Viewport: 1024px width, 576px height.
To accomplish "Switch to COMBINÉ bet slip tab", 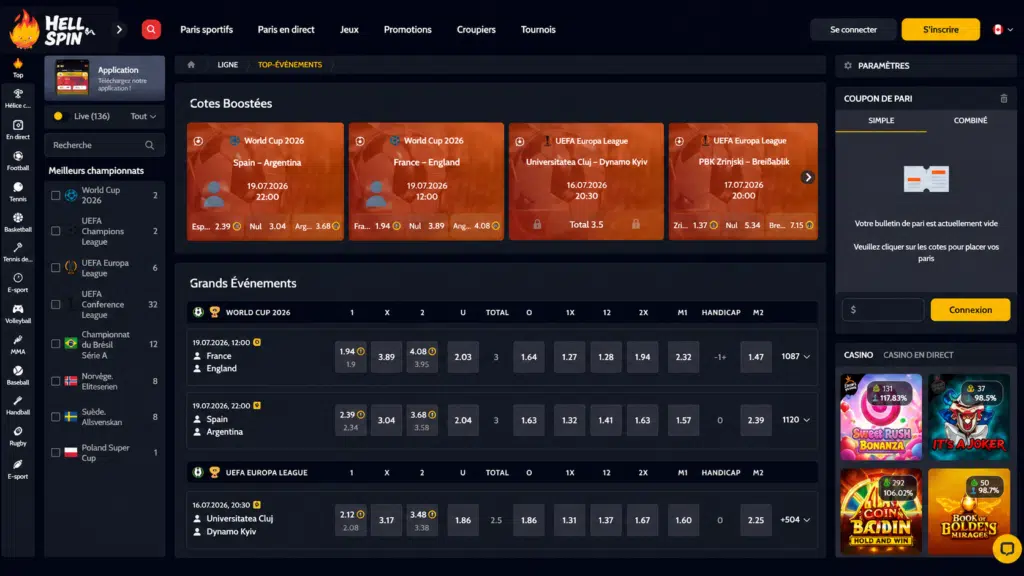I will 970,121.
